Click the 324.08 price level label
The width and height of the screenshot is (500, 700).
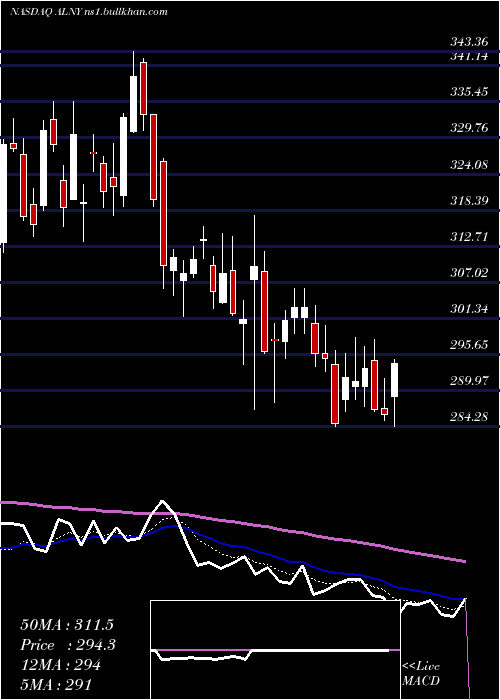point(469,165)
